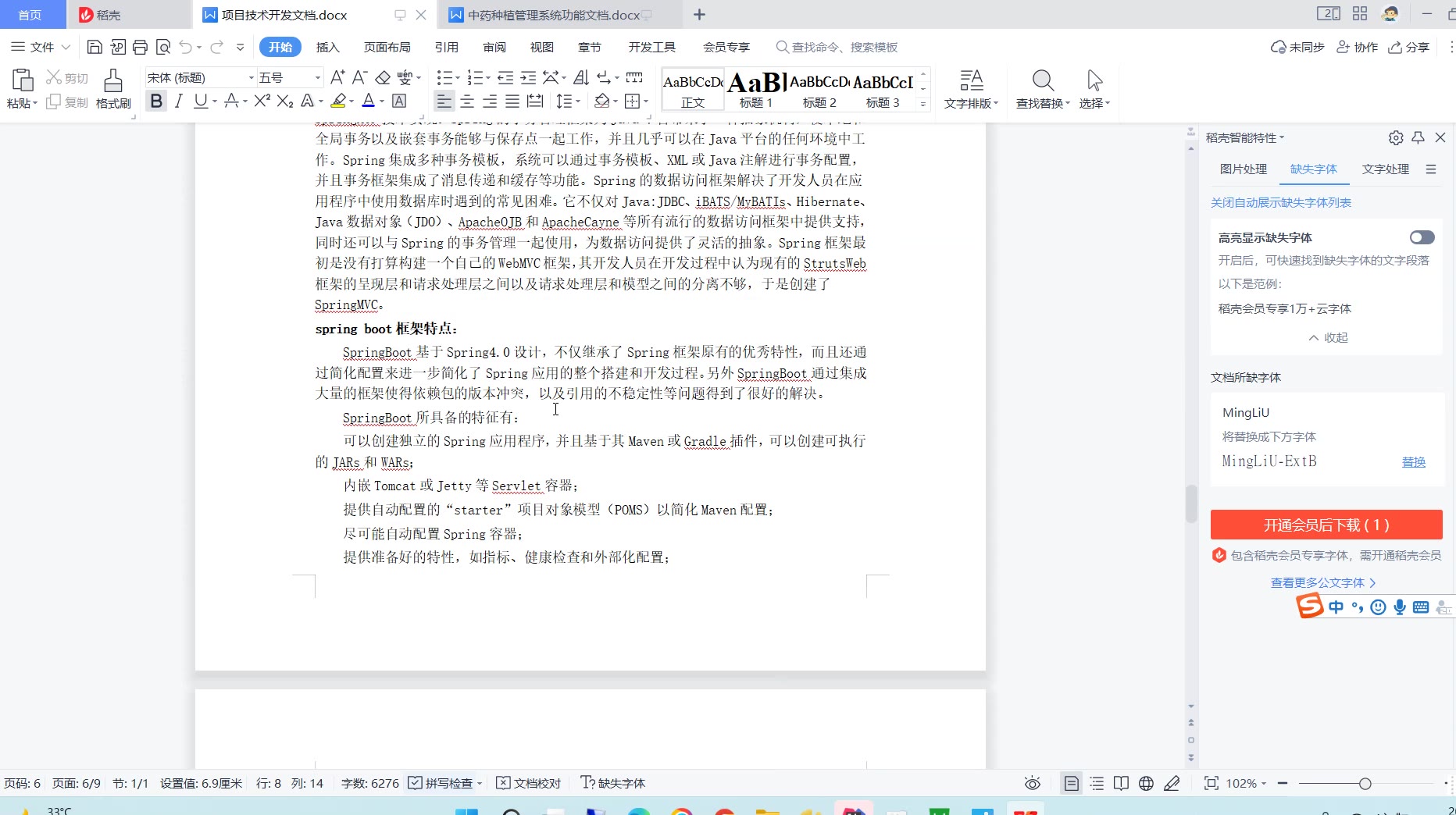The width and height of the screenshot is (1456, 815).
Task: Decrease font size
Action: [359, 77]
